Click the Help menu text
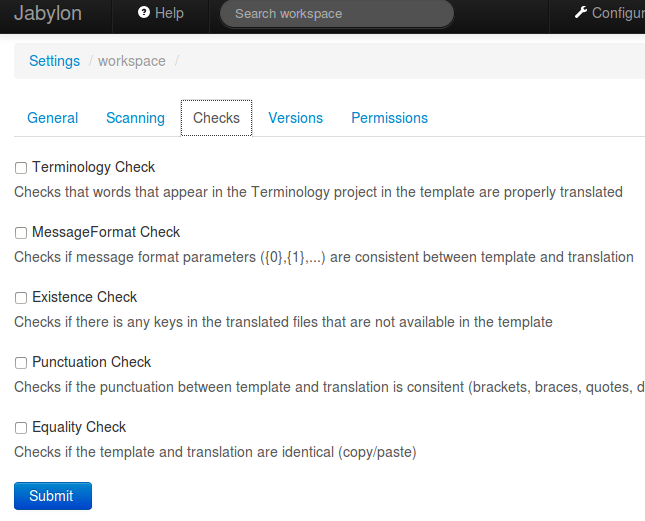The height and width of the screenshot is (521, 645). pyautogui.click(x=169, y=13)
